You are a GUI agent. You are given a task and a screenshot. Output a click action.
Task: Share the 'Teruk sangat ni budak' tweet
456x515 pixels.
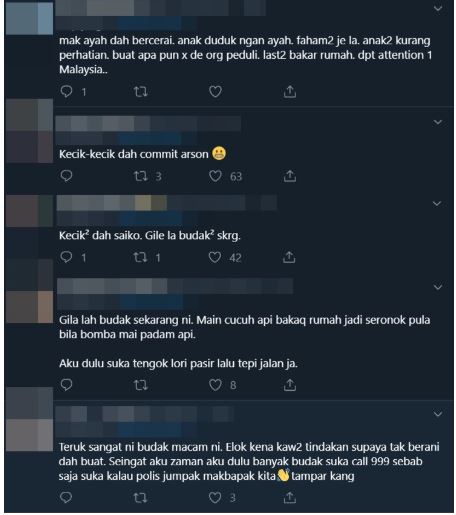coord(289,497)
